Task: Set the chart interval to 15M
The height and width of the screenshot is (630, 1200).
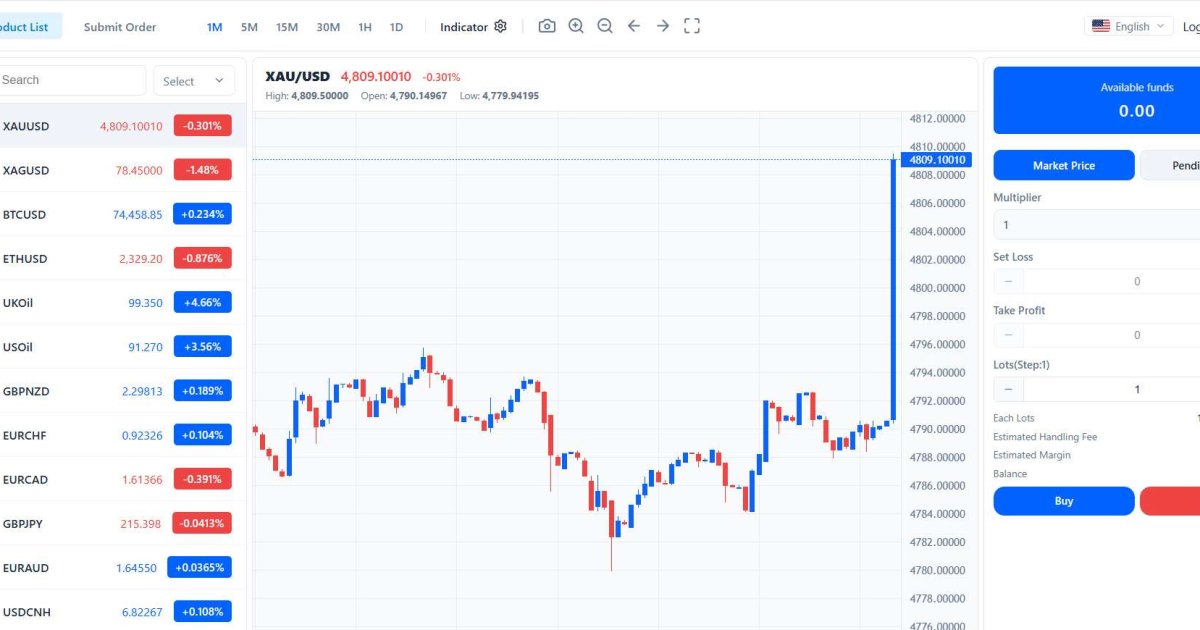Action: (x=287, y=27)
